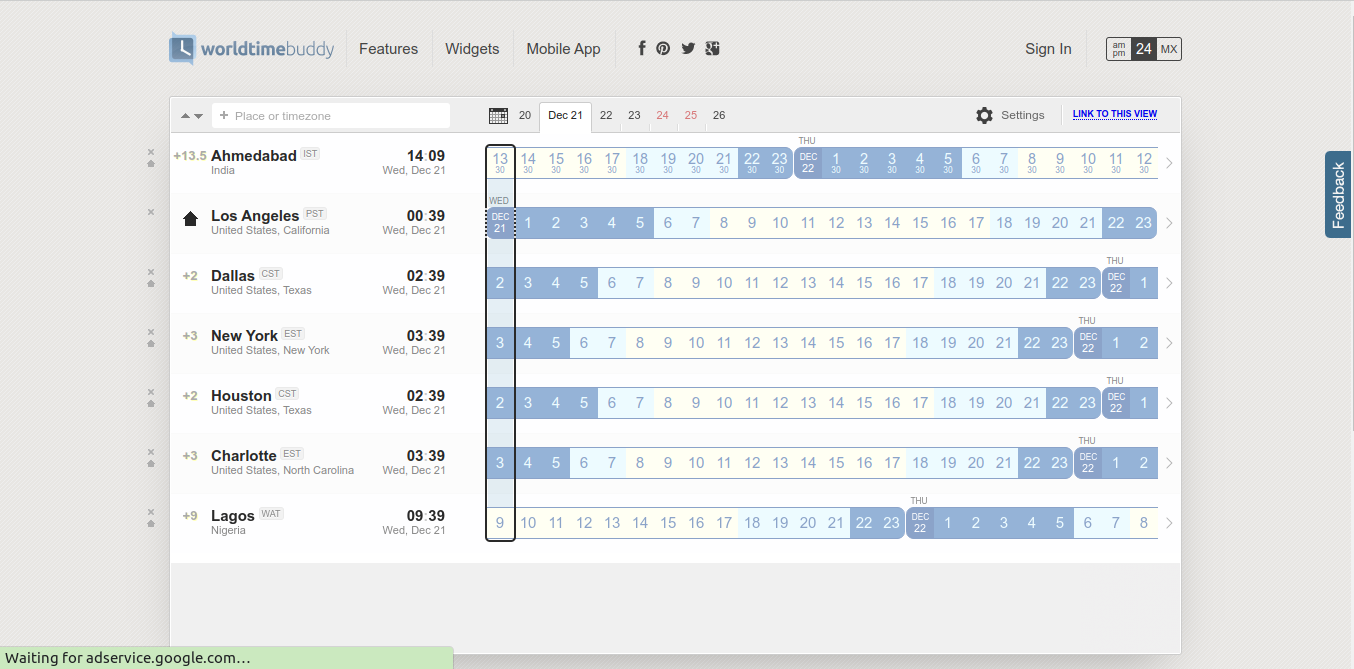1354x669 pixels.
Task: Share via the Twitter bird icon
Action: click(x=688, y=48)
